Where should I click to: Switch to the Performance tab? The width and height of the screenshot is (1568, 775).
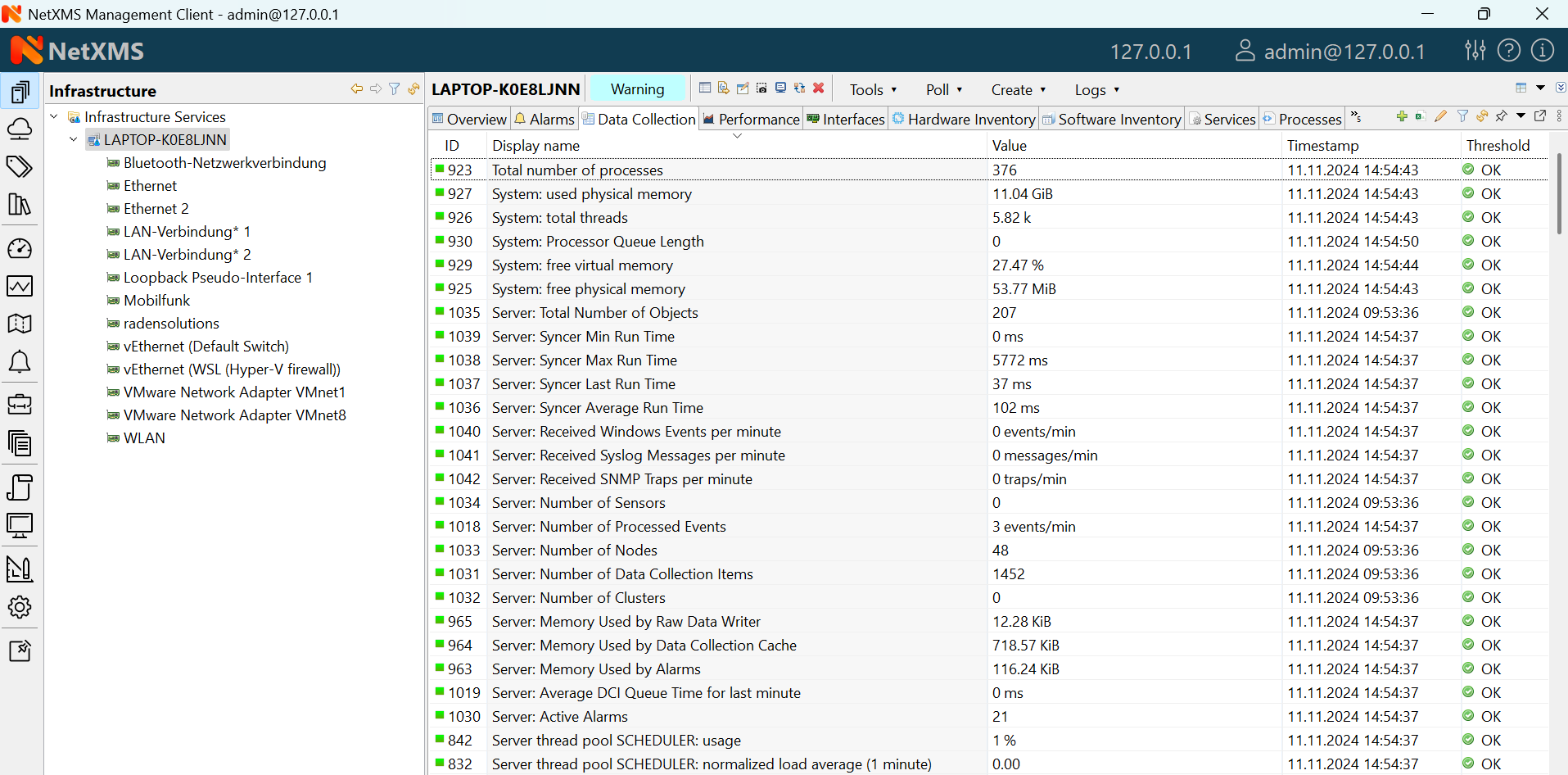[x=751, y=120]
